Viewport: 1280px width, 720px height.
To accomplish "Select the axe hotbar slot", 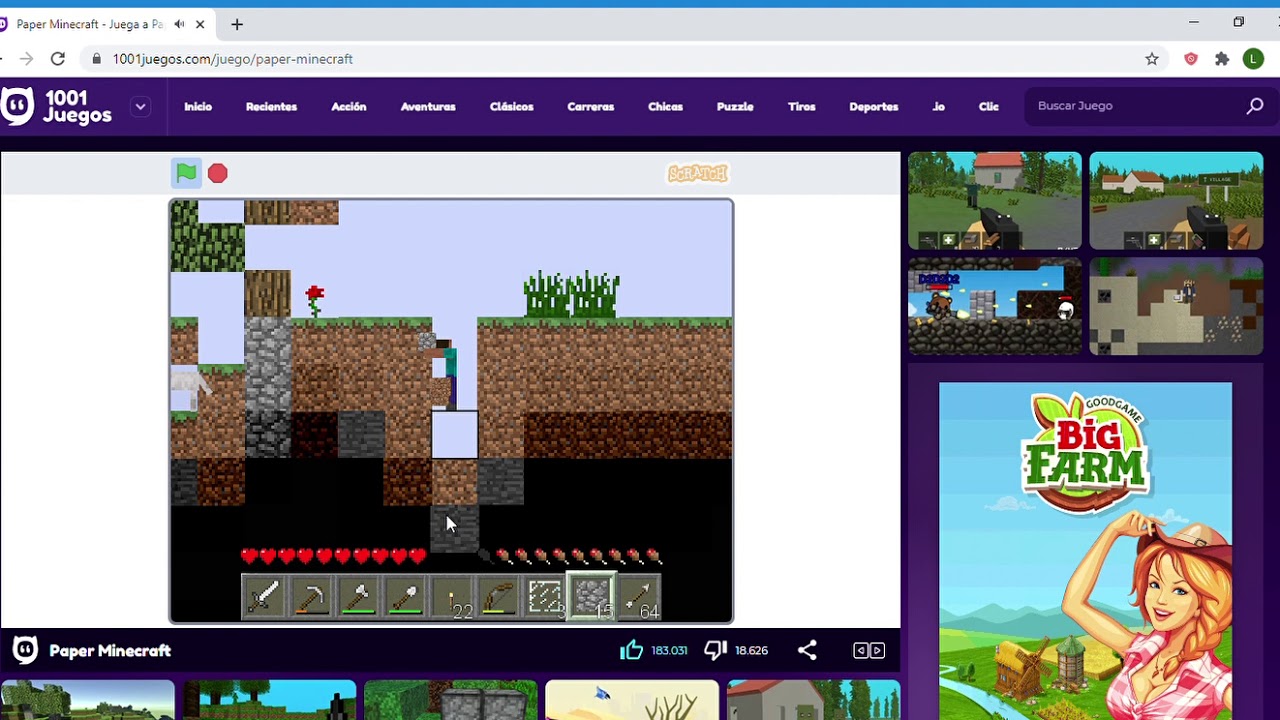I will tap(358, 597).
